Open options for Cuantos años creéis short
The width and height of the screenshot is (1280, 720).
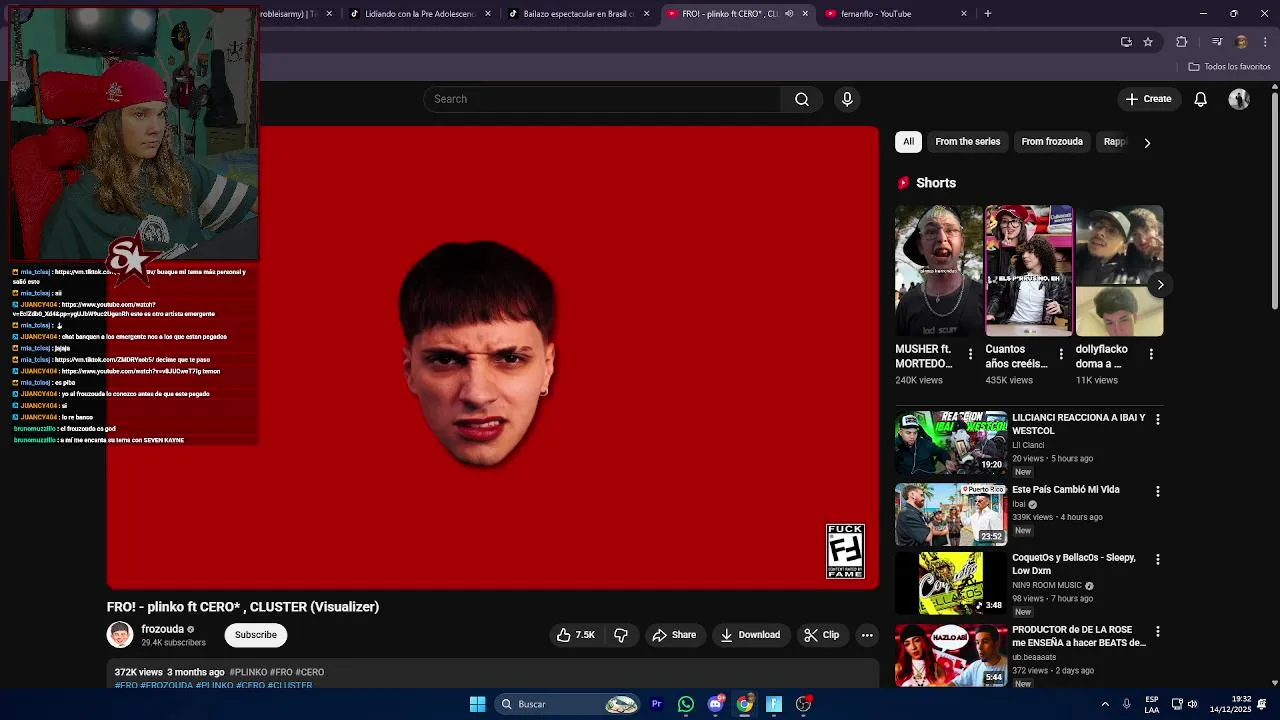pyautogui.click(x=1061, y=354)
